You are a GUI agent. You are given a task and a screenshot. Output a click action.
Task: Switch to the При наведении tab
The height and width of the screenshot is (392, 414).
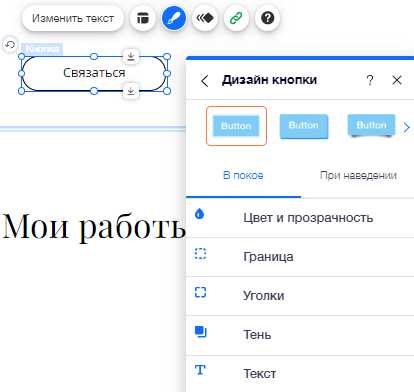(358, 175)
